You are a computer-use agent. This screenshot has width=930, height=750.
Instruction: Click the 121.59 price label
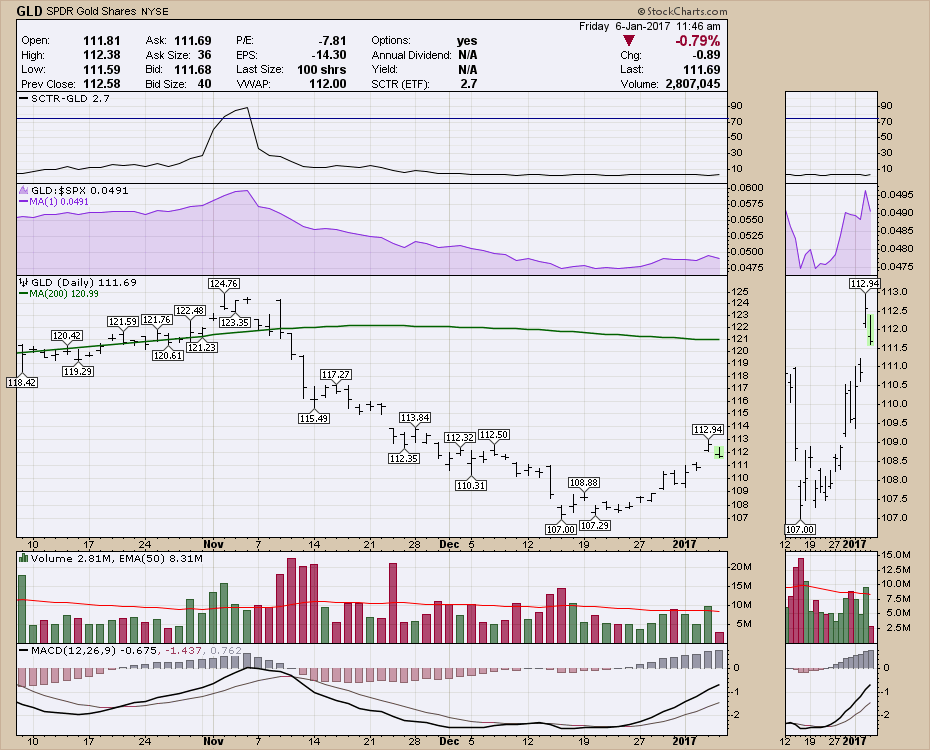123,322
